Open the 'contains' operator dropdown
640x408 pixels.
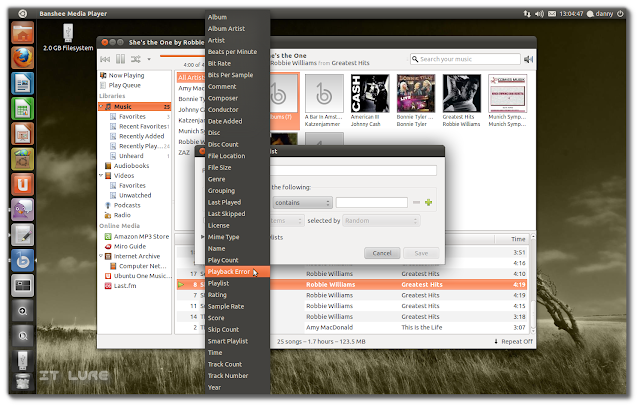(302, 202)
